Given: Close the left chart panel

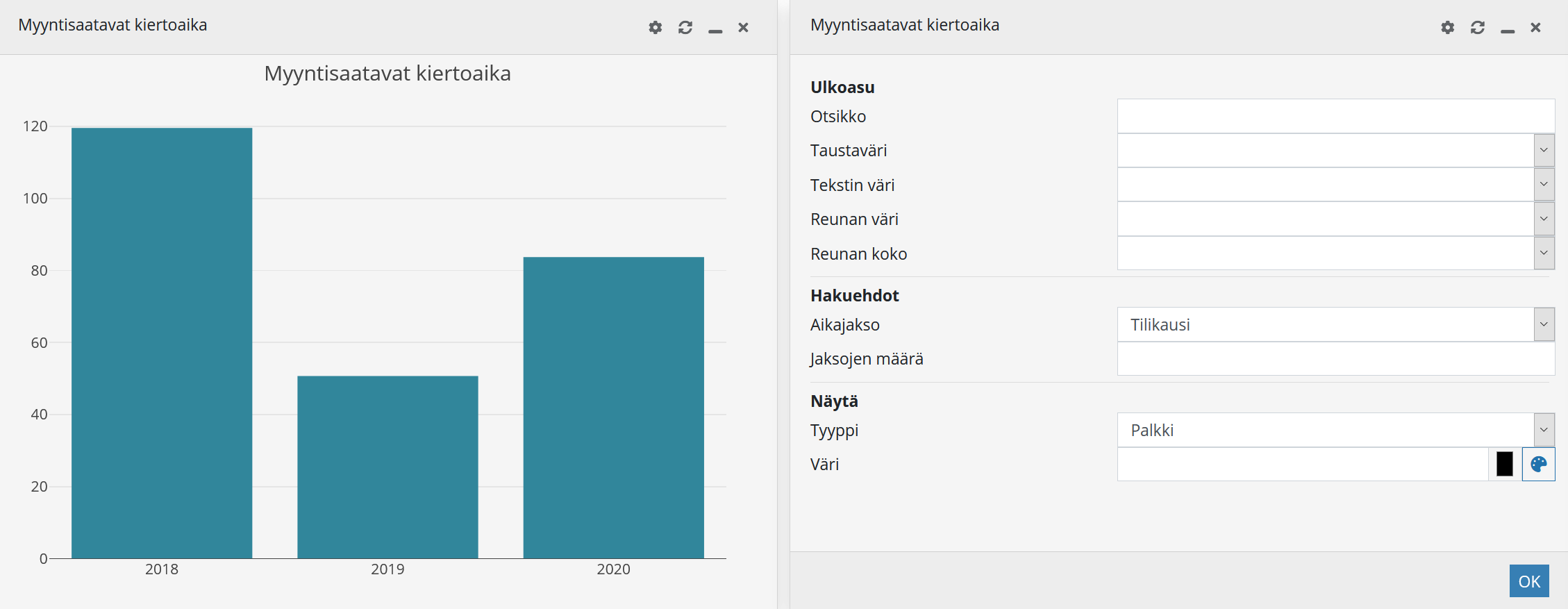Looking at the screenshot, I should click(x=743, y=28).
